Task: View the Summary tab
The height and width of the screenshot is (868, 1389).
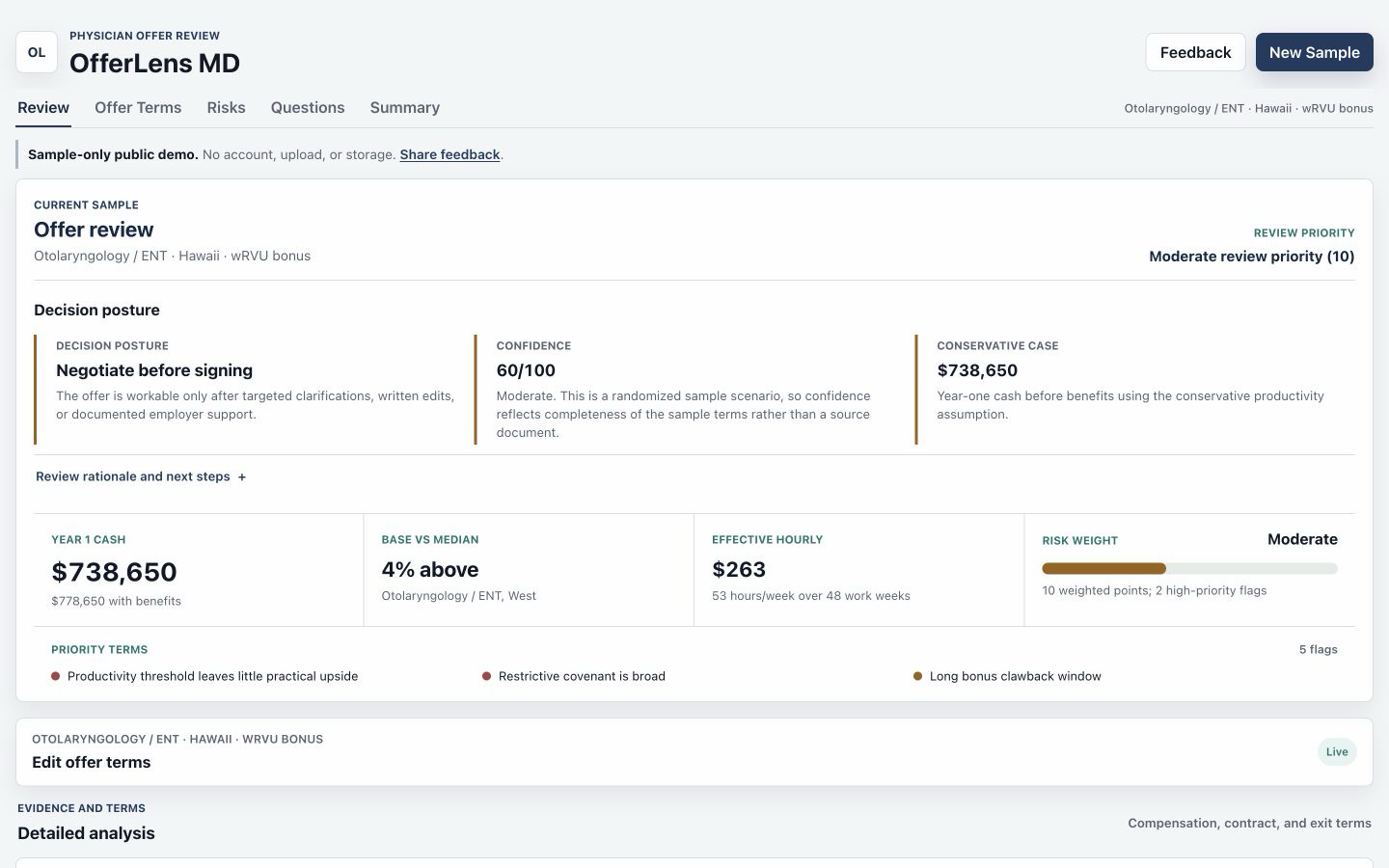Action: [x=405, y=108]
